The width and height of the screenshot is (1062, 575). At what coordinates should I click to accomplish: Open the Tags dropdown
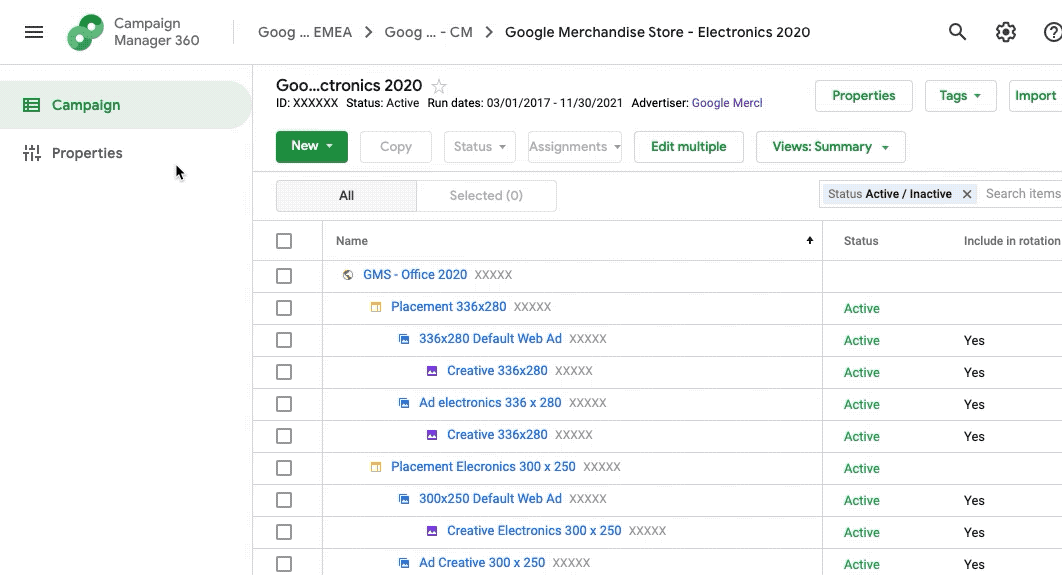(960, 96)
